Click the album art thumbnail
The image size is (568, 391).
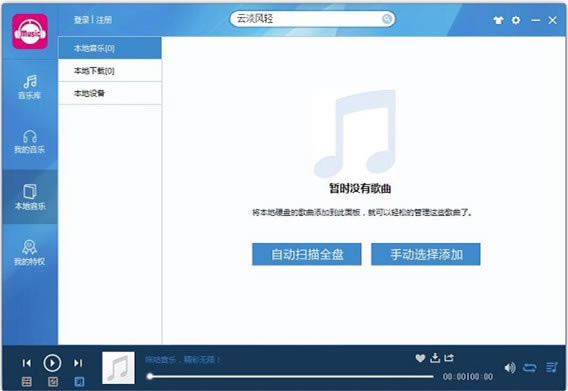tap(118, 368)
